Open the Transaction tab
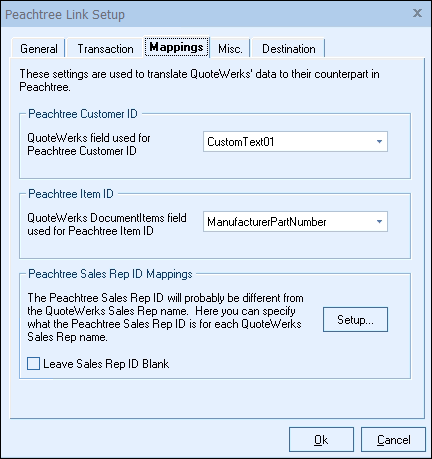The height and width of the screenshot is (459, 432). click(x=105, y=49)
